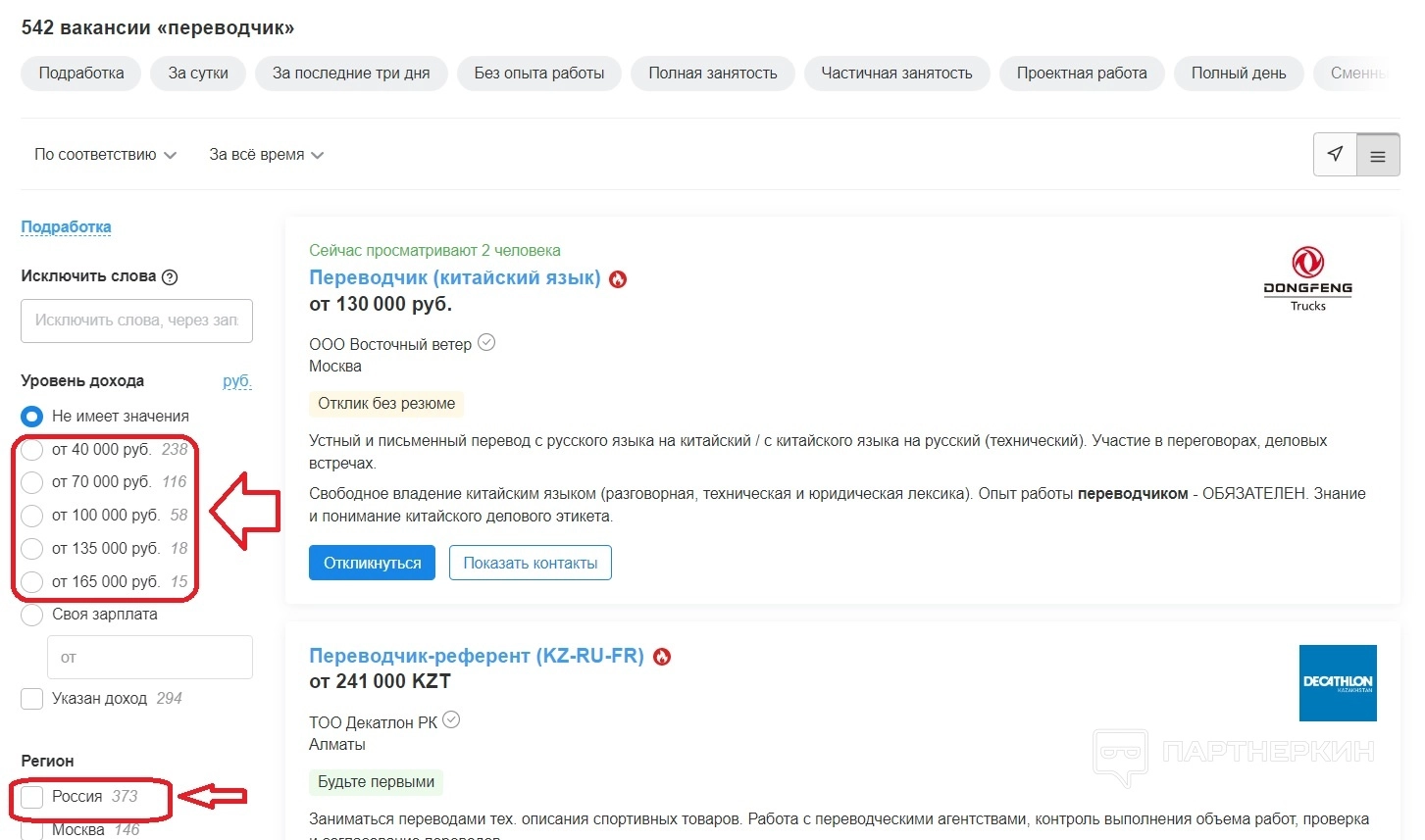Change currency via руб. selector
Screen dimensions: 1425x840
click(x=236, y=381)
